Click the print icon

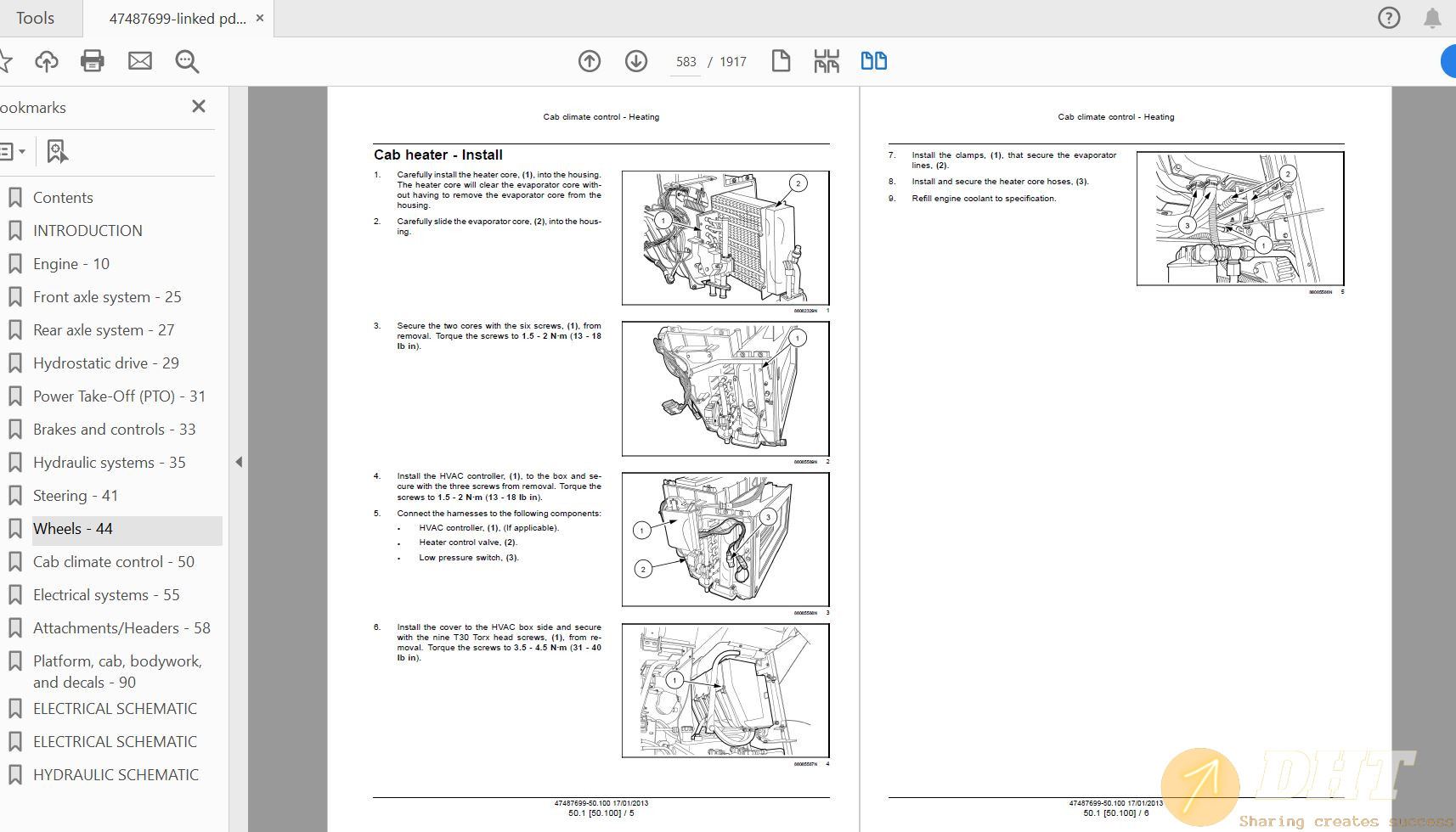(93, 61)
